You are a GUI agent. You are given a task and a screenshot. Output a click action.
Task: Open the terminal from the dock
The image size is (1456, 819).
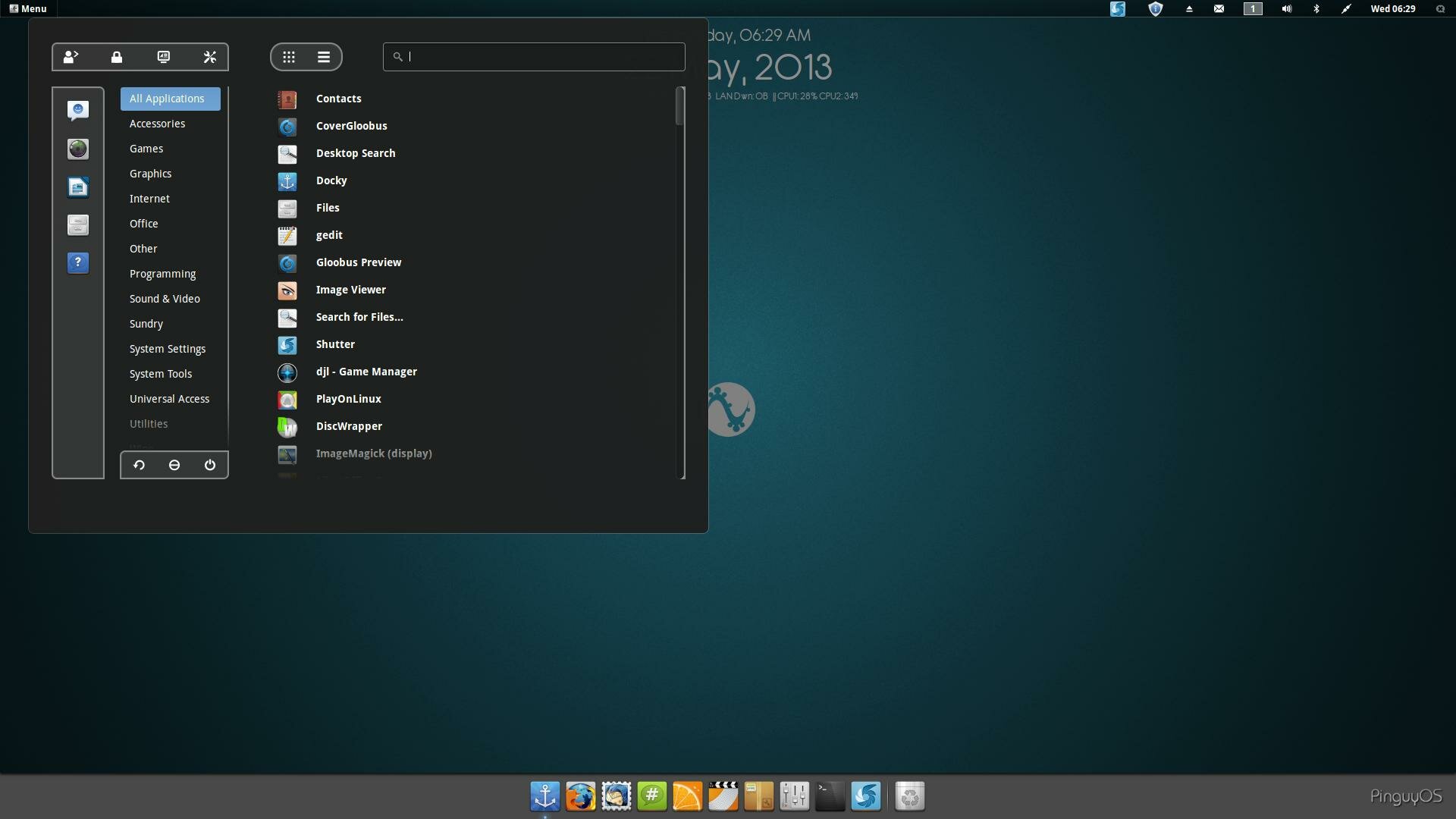coord(830,795)
